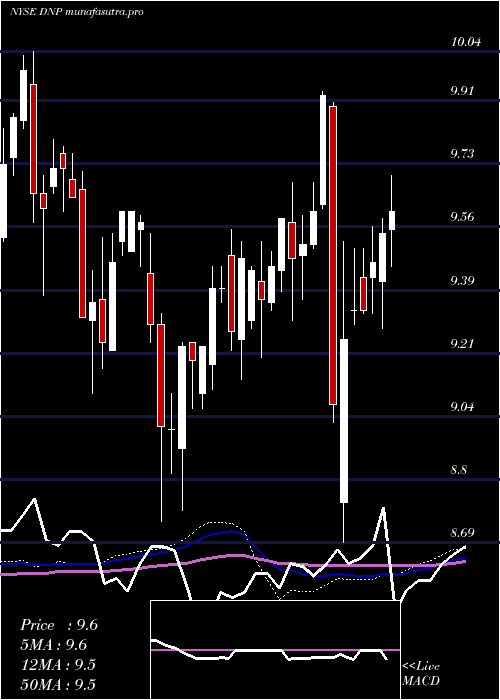Click the <<Live MACD label
Viewport: 500px width, 700px height.
(x=421, y=673)
